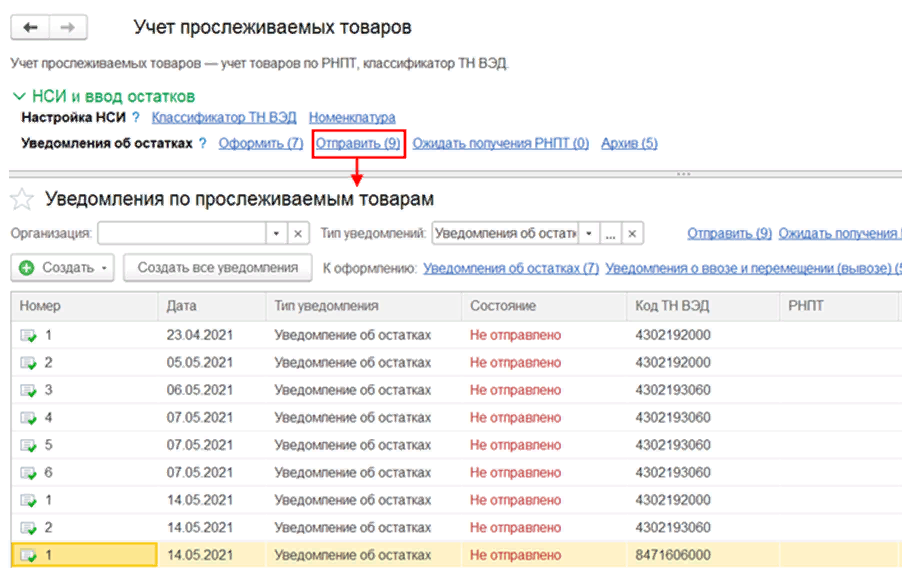
Task: Click document icon of row dated 23.04.2021
Action: 26,335
